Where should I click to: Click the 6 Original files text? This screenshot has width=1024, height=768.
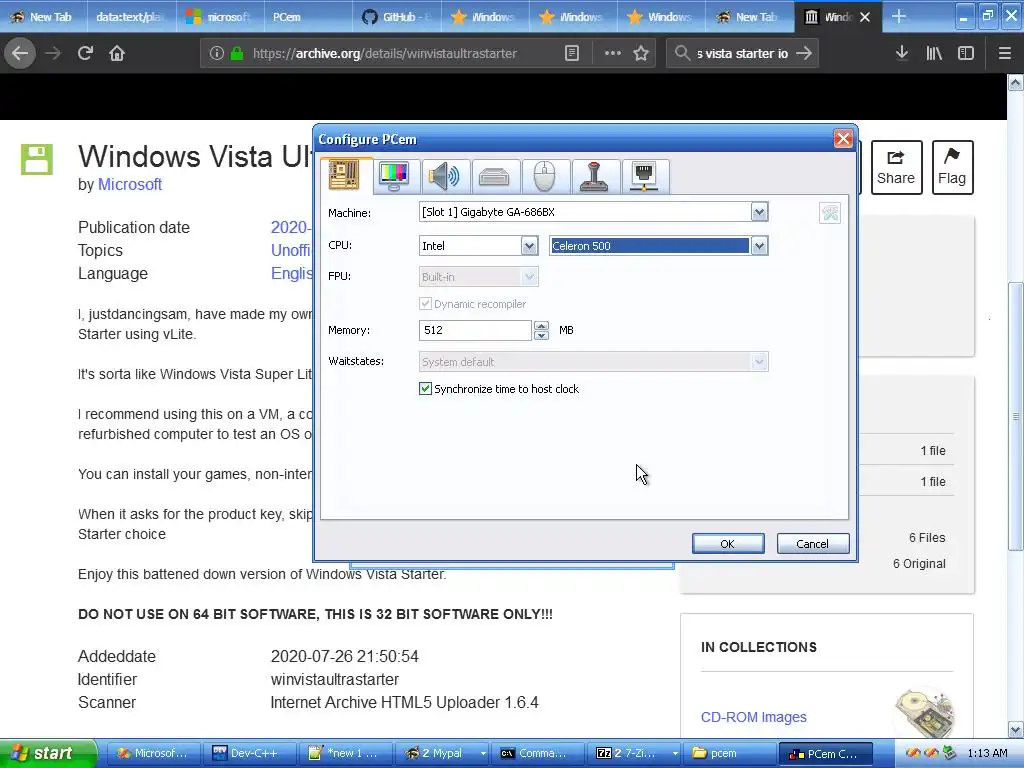[919, 564]
